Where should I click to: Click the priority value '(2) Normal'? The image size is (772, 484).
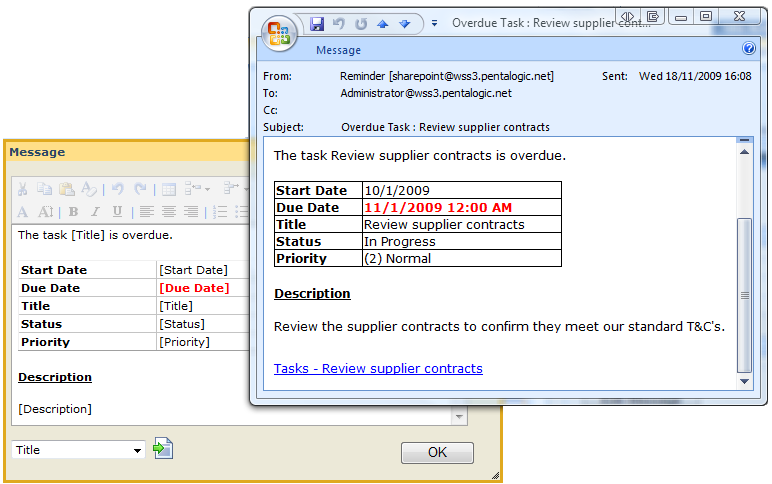[x=397, y=259]
